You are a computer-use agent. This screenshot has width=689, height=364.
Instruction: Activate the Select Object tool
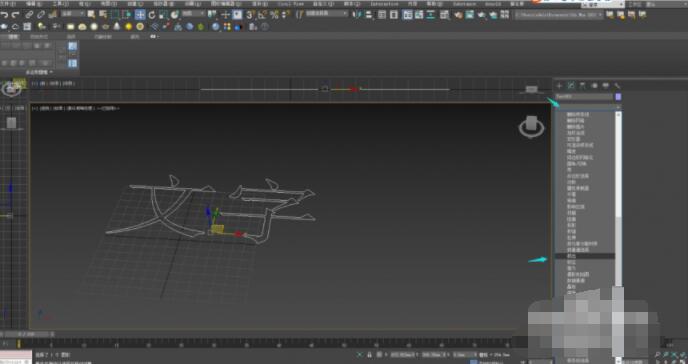91,15
